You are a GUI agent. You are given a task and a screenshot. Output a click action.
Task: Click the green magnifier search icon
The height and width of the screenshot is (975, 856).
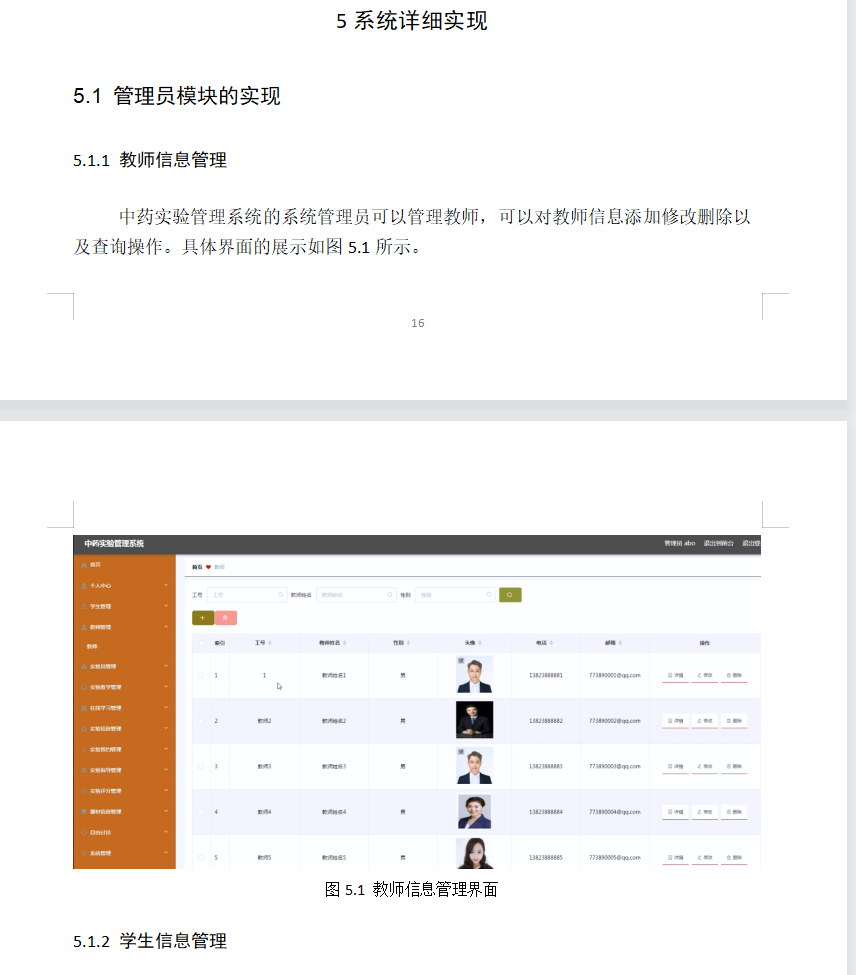pos(508,594)
